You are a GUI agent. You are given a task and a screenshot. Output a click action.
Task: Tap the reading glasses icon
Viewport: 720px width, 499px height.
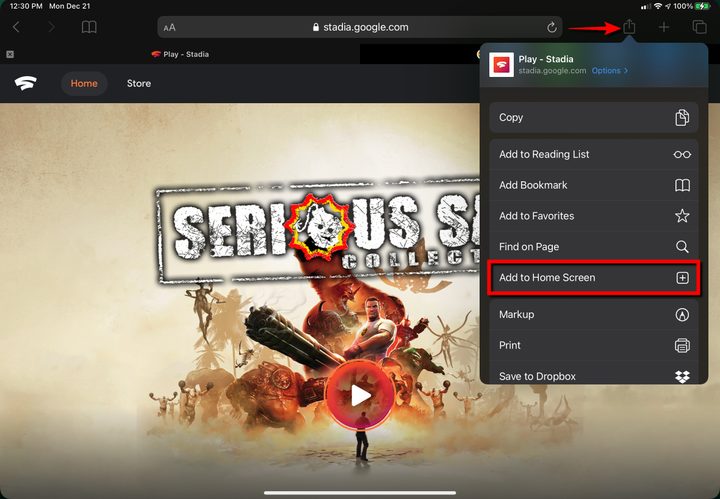tap(682, 155)
